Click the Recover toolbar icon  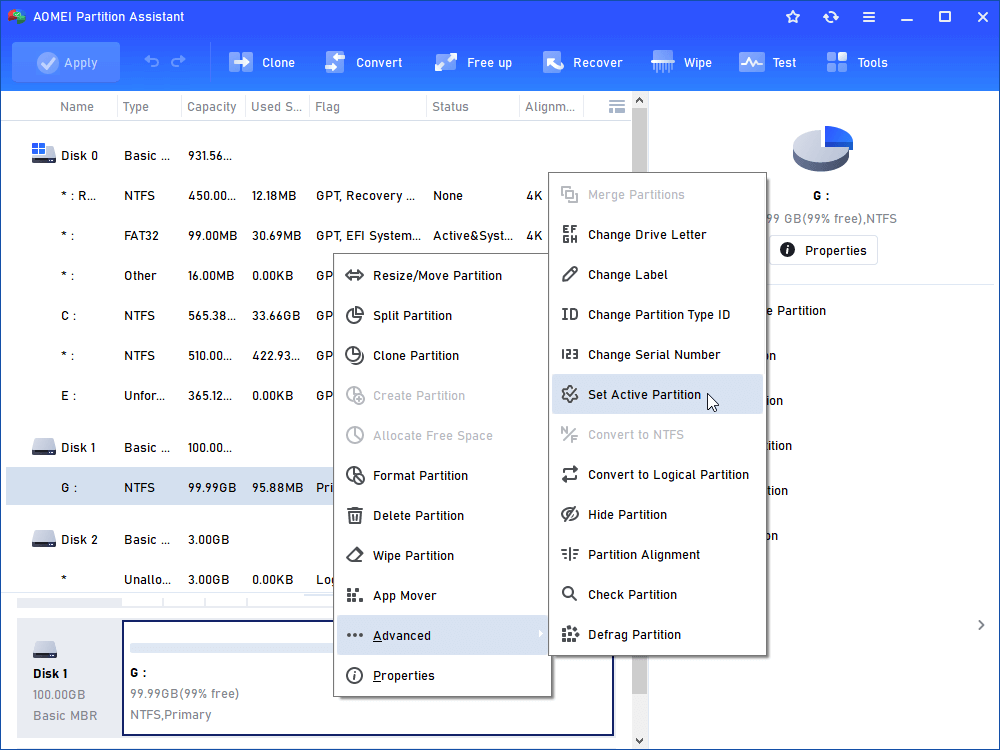[x=583, y=62]
